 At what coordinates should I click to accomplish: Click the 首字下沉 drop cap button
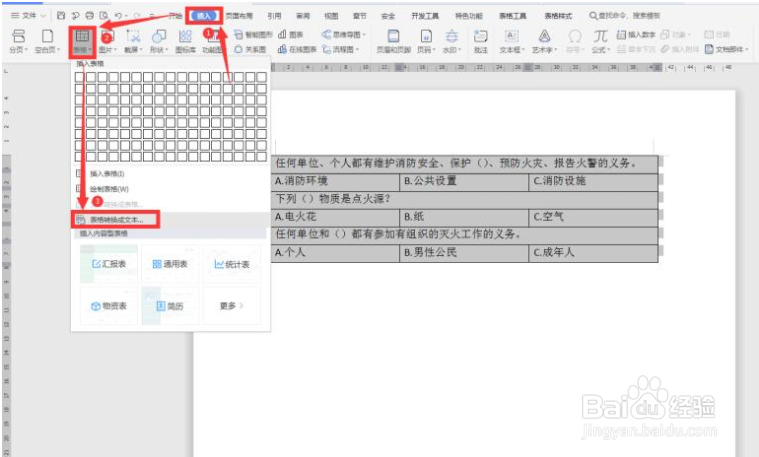click(x=636, y=49)
